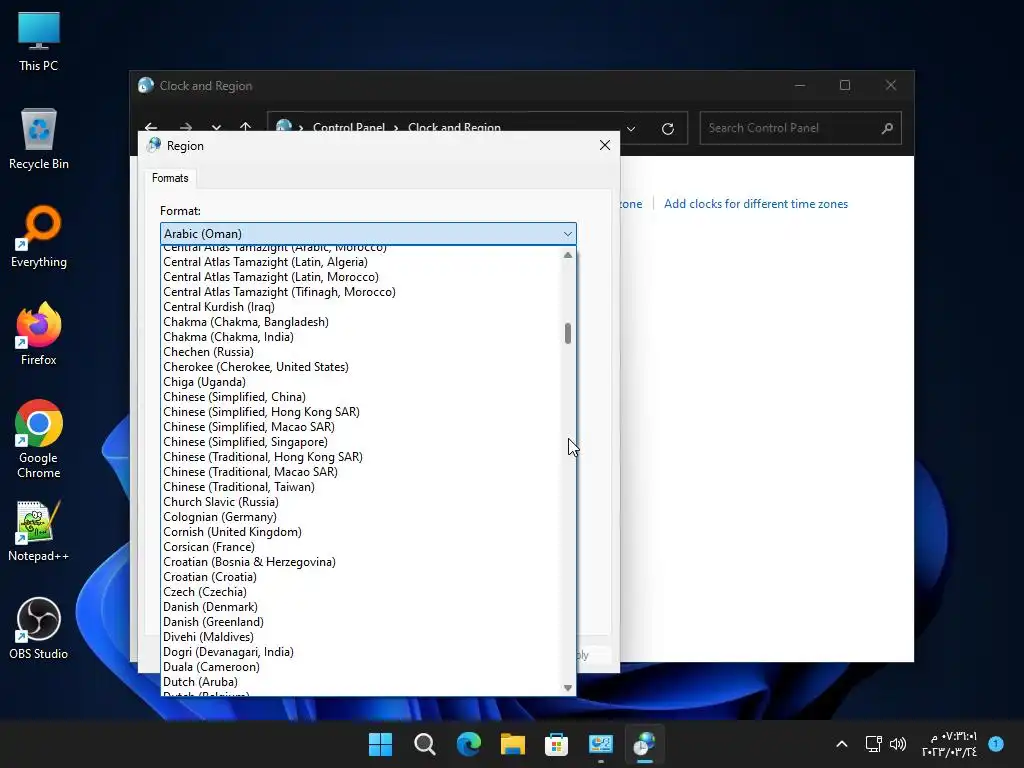Go back in Control Panel window
This screenshot has width=1024, height=768.
pos(152,127)
